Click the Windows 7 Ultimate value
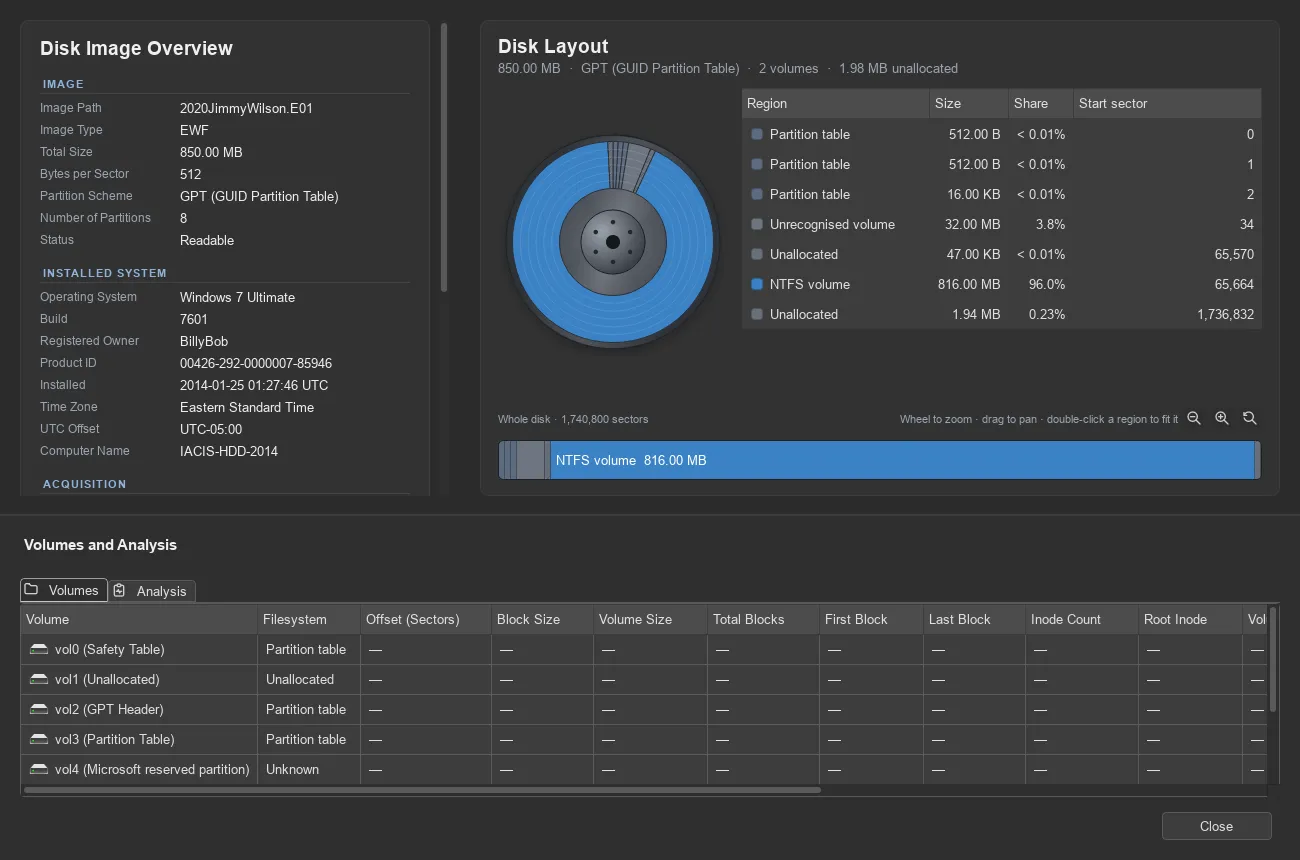The image size is (1300, 860). pyautogui.click(x=237, y=297)
